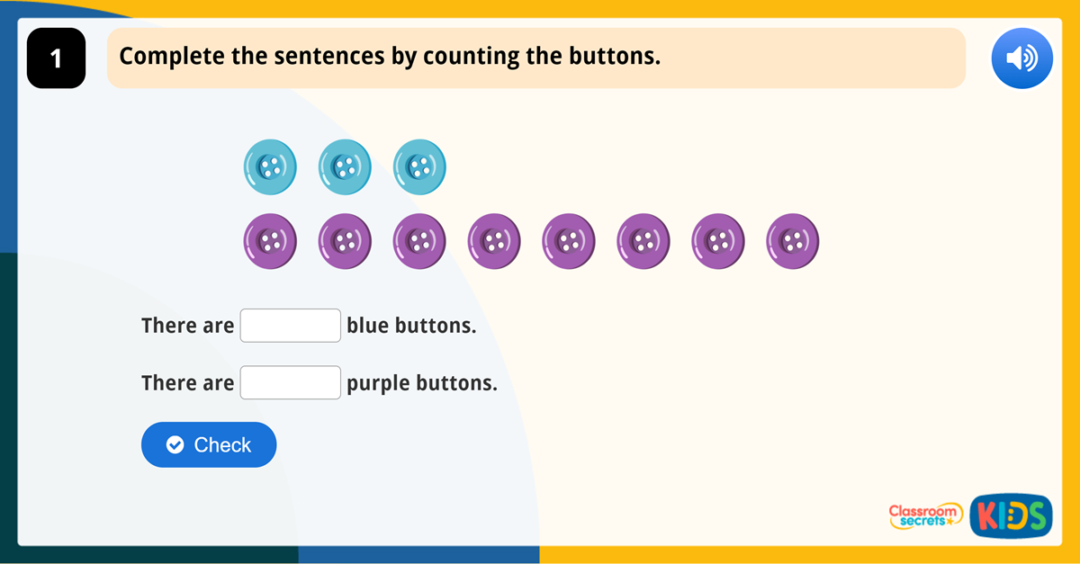The height and width of the screenshot is (564, 1080).
Task: Click the second purple button
Action: (345, 241)
